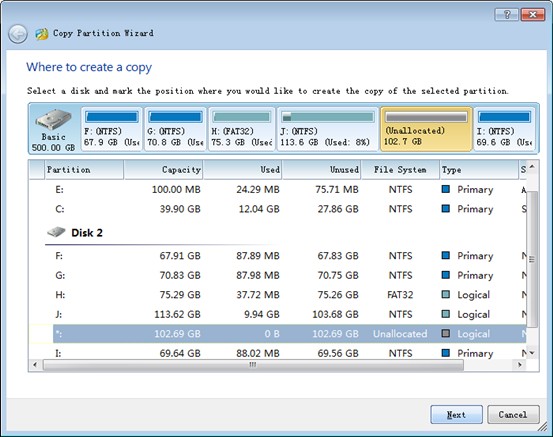Select the F: (NTFS) 67.9 GB partition block
553x437 pixels.
[111, 129]
